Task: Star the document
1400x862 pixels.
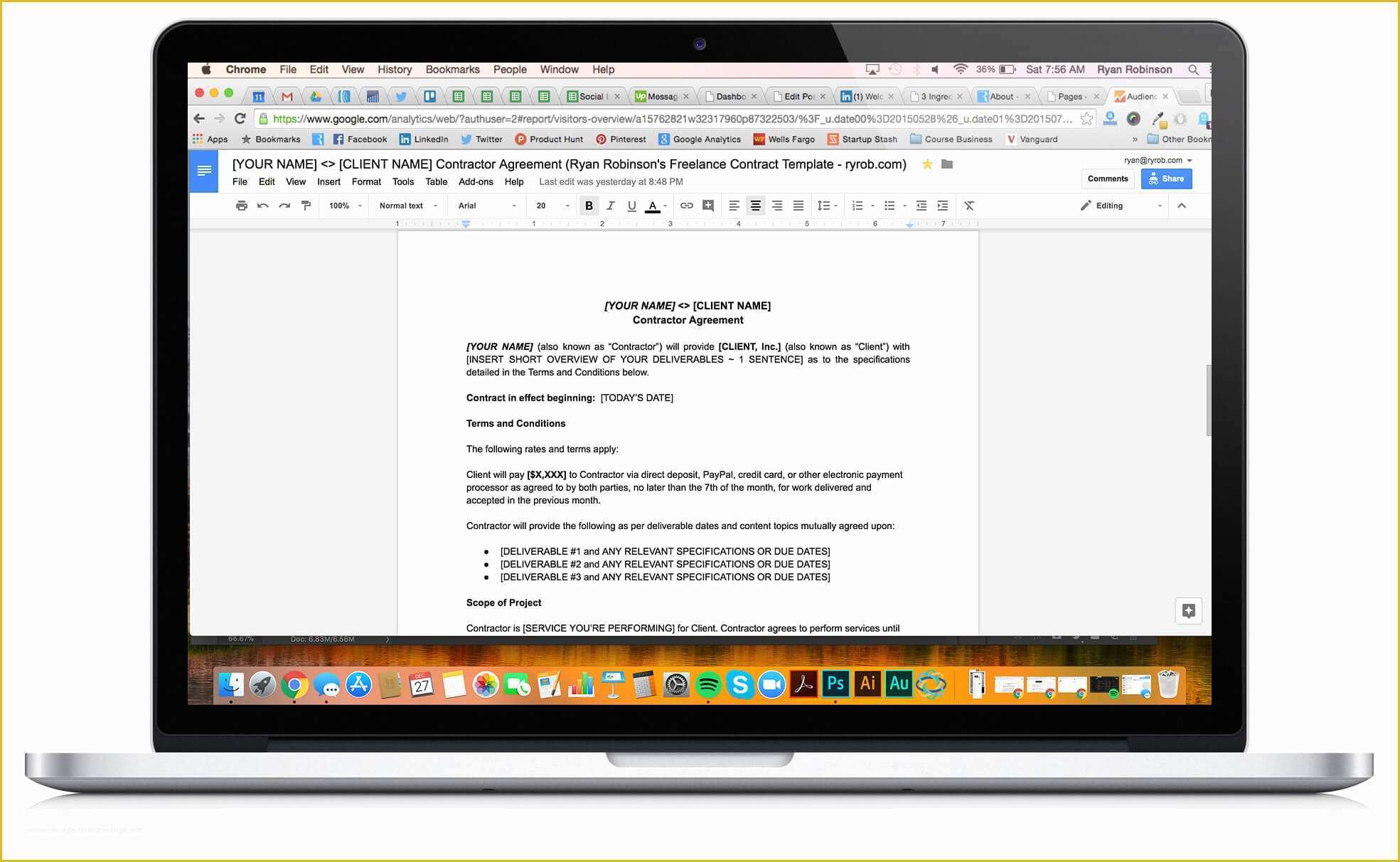Action: point(927,164)
